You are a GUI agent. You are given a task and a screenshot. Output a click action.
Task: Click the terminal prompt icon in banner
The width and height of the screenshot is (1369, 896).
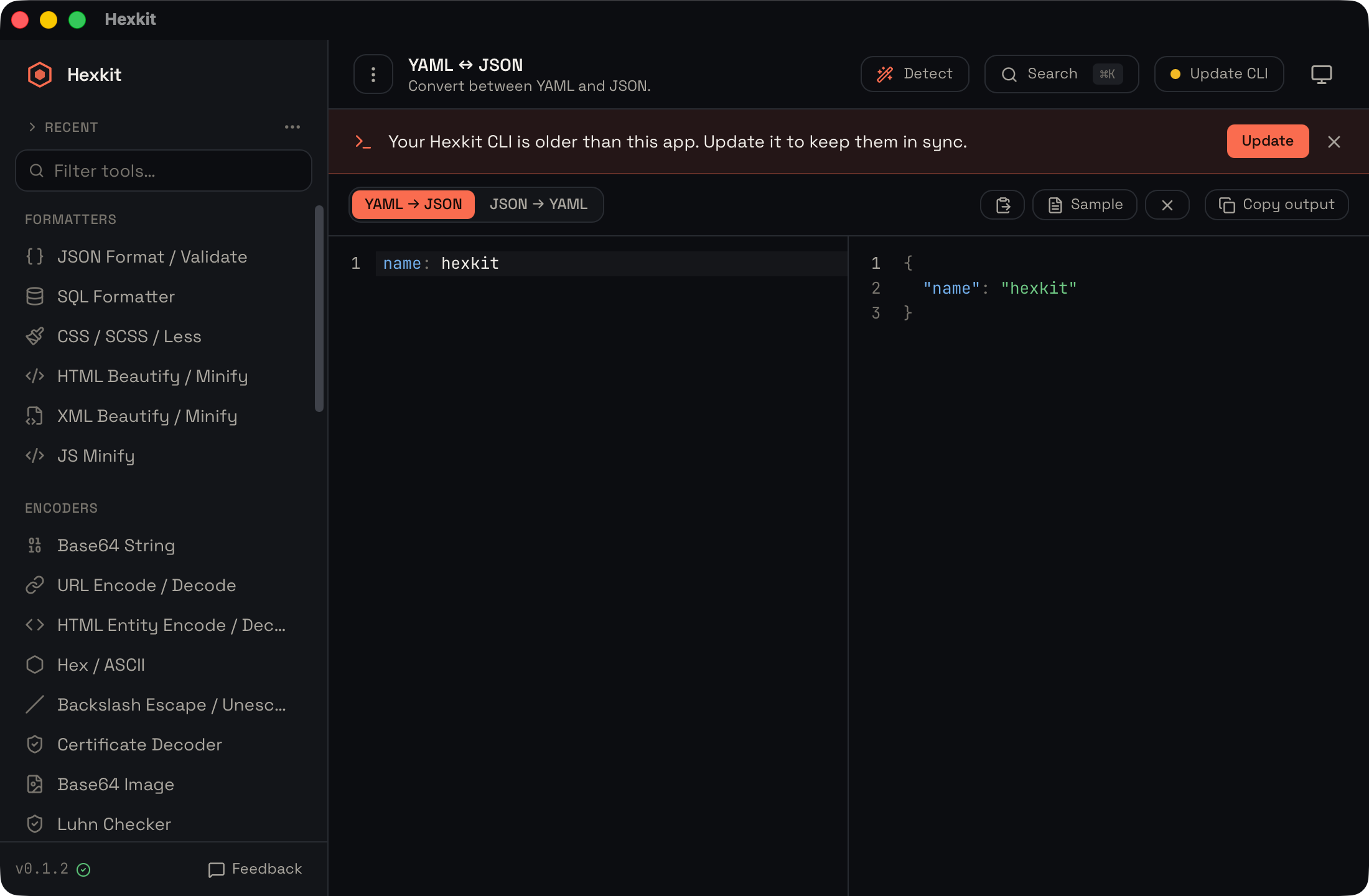363,142
